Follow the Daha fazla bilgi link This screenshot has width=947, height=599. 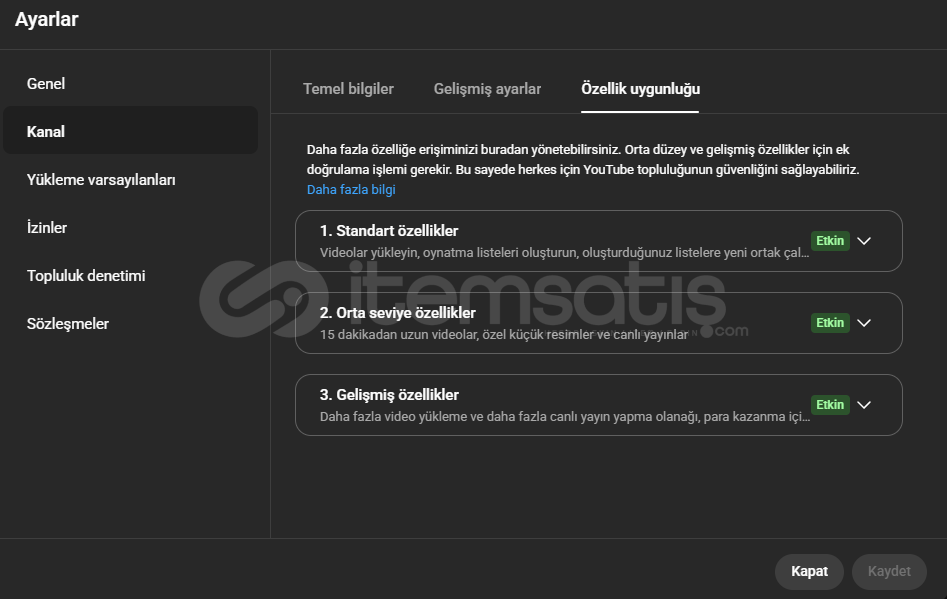351,190
